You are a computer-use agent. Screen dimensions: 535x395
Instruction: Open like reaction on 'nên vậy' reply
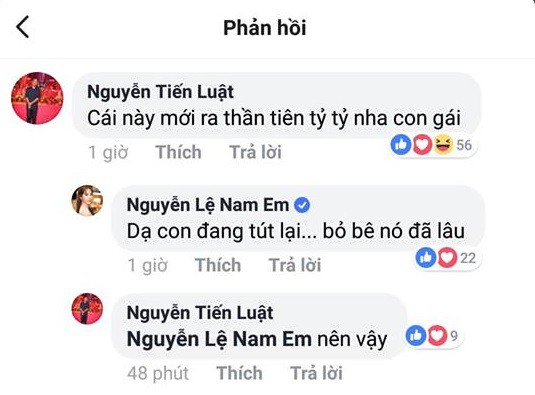tap(416, 336)
